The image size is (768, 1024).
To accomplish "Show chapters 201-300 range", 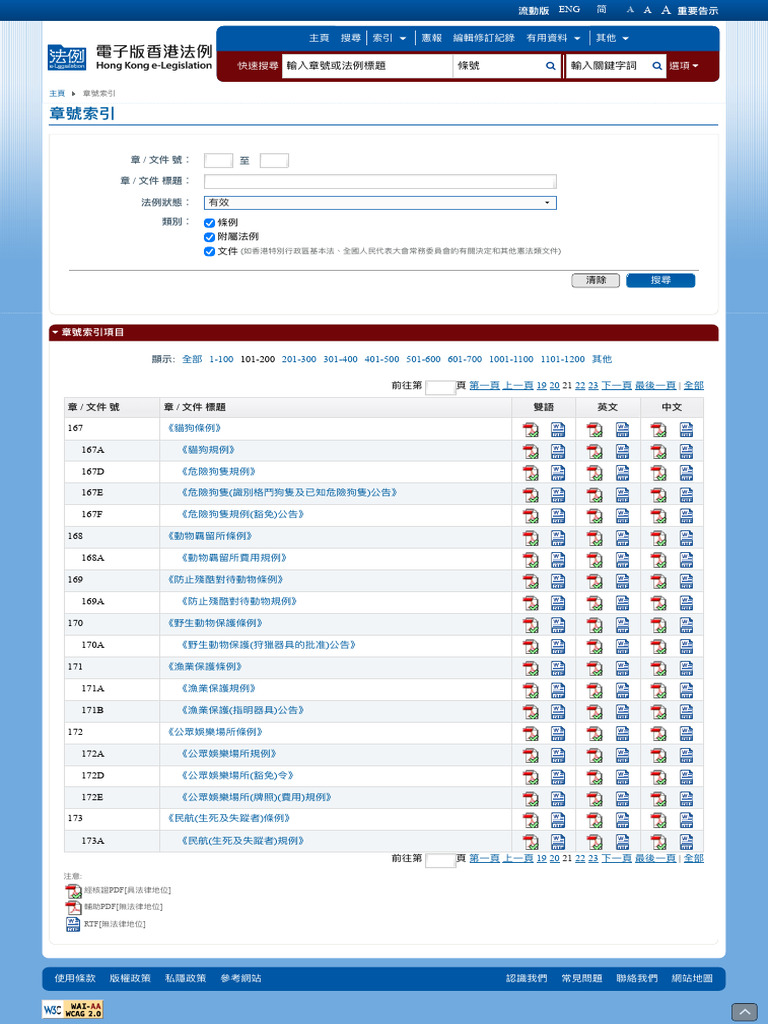I will point(299,359).
